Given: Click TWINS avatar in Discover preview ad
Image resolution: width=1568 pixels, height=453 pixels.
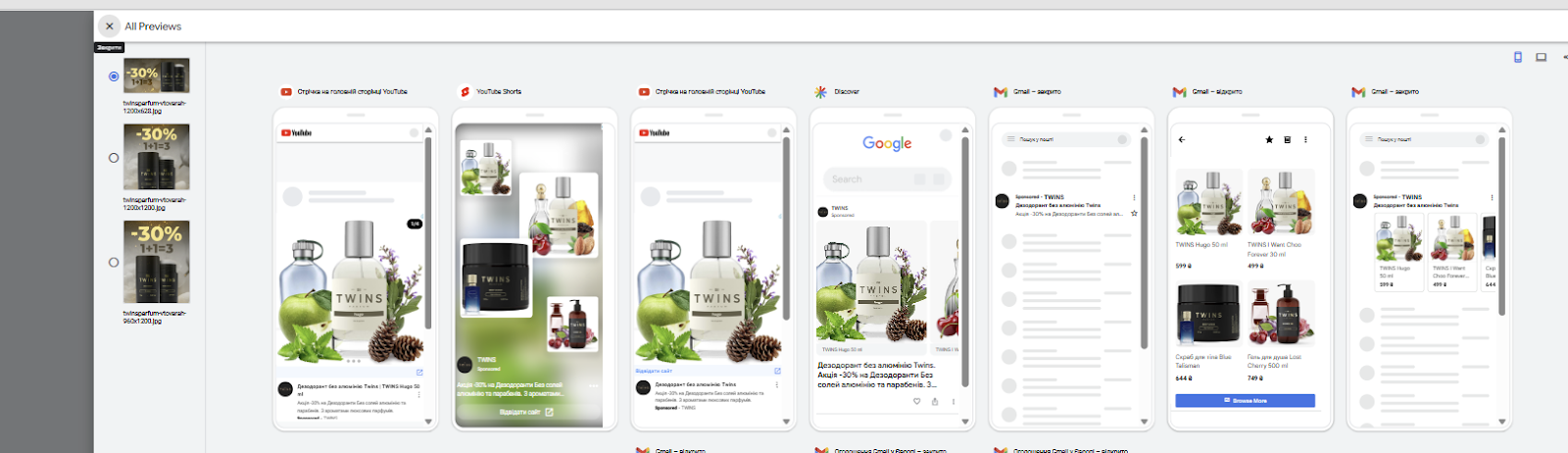Looking at the screenshot, I should click(x=823, y=212).
